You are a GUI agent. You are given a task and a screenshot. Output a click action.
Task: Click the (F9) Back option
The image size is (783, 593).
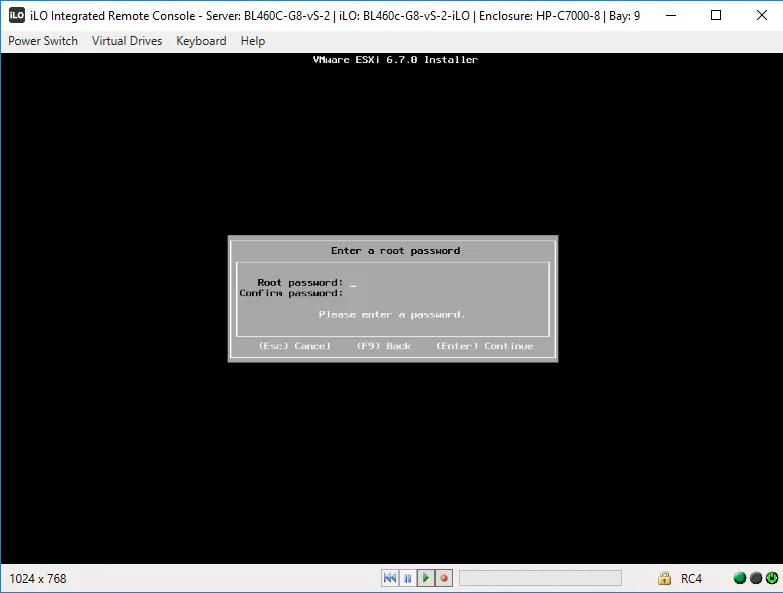coord(384,346)
